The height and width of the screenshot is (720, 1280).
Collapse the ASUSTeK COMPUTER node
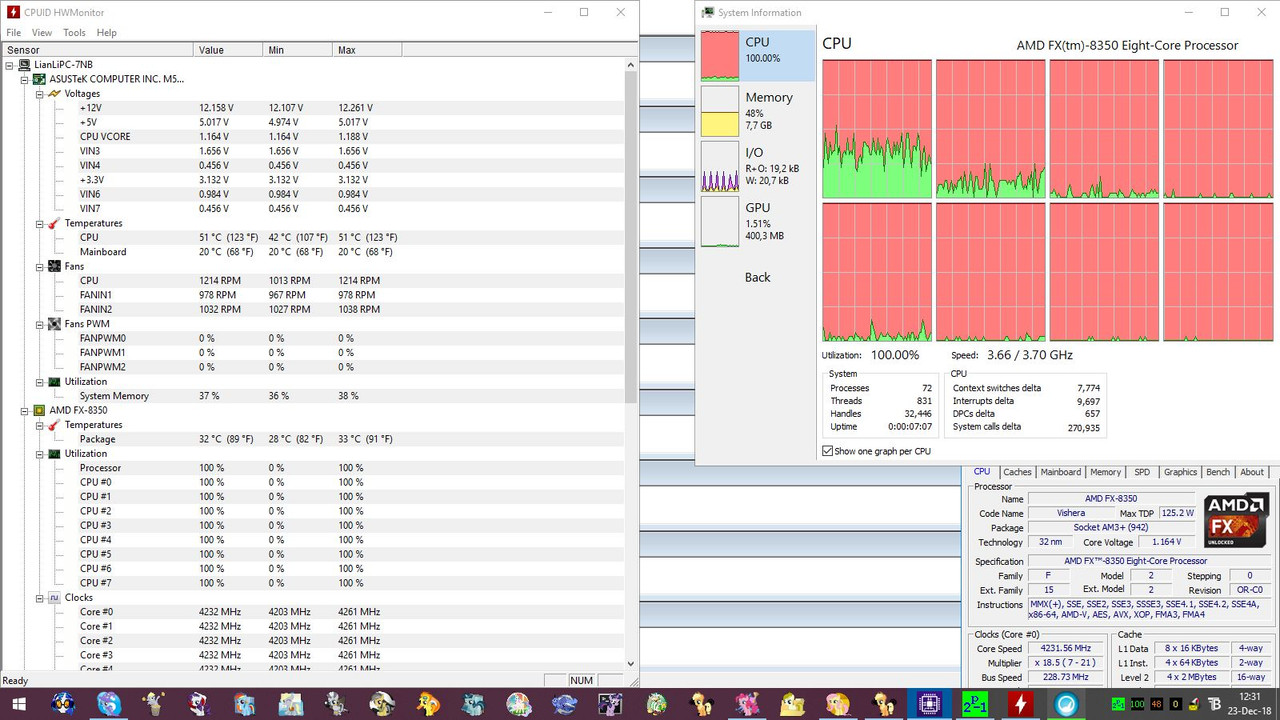pos(25,79)
